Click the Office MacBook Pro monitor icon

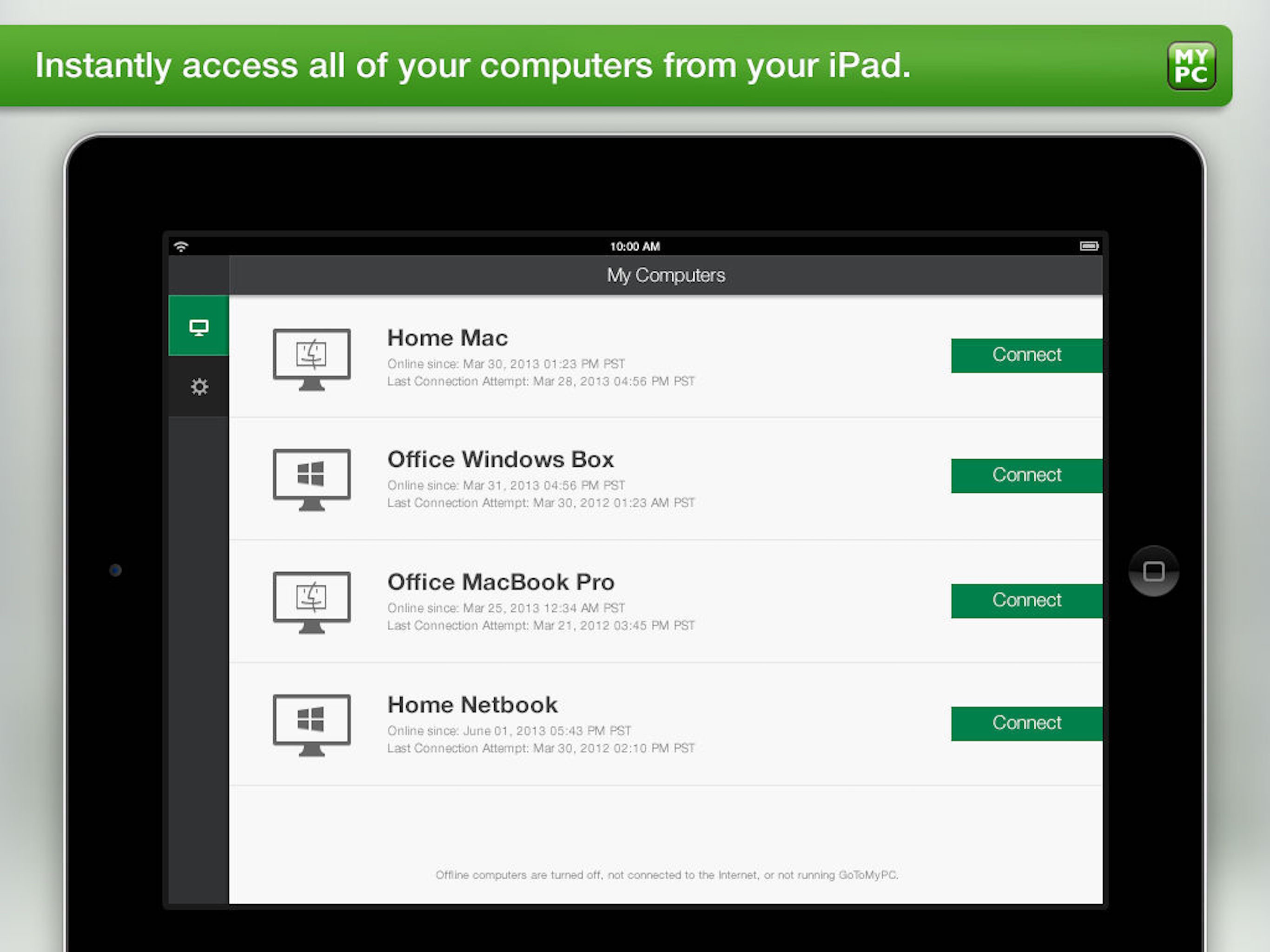311,602
